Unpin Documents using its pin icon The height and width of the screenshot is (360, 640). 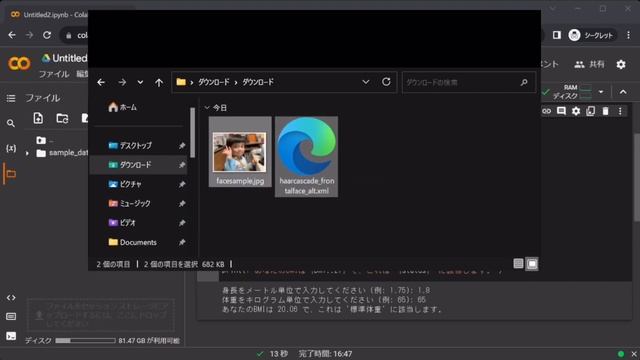click(x=182, y=242)
